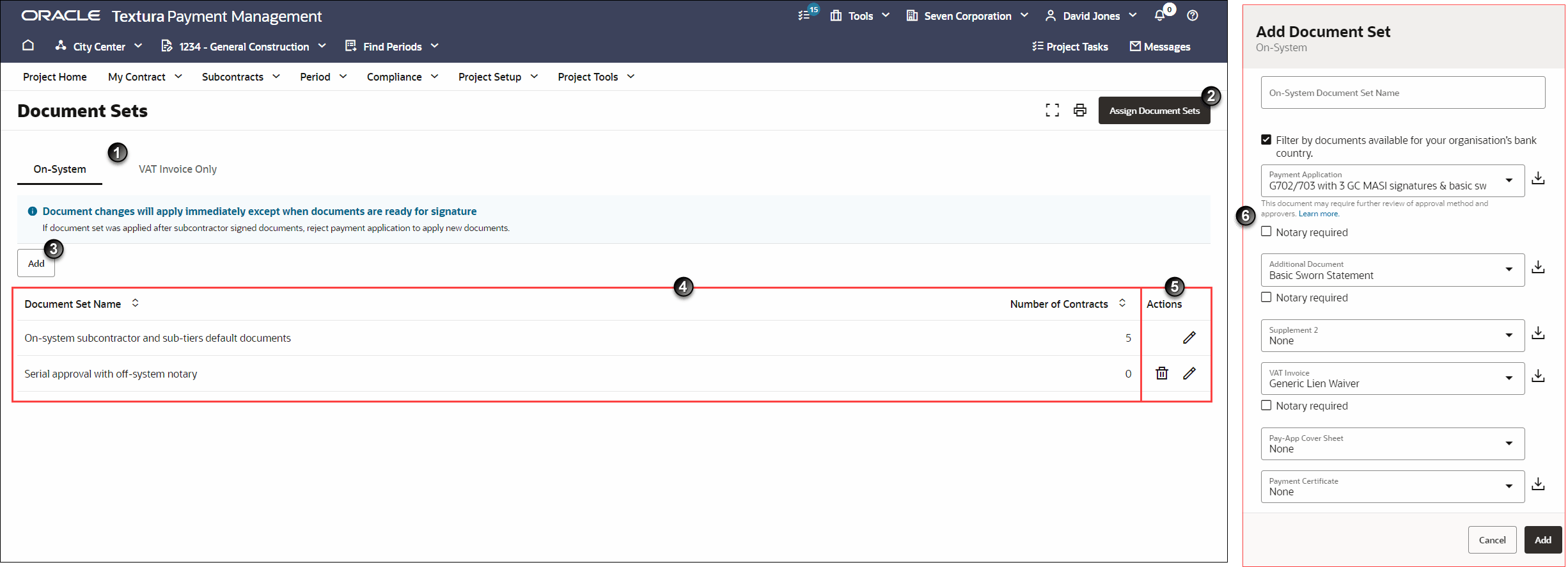Open the Payment Certificate dropdown
Viewport: 1568px width, 567px height.
coord(1392,486)
